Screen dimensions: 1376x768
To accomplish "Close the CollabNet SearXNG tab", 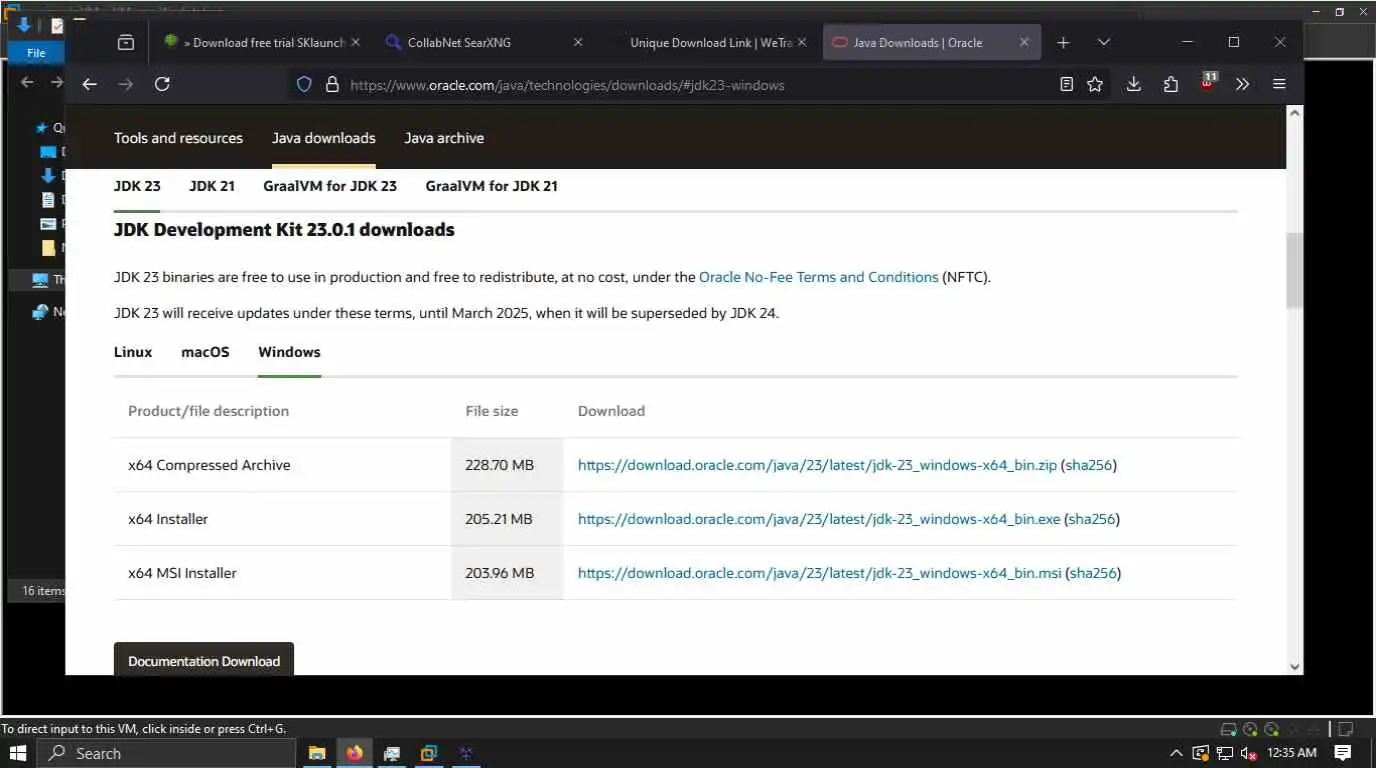I will coord(578,43).
